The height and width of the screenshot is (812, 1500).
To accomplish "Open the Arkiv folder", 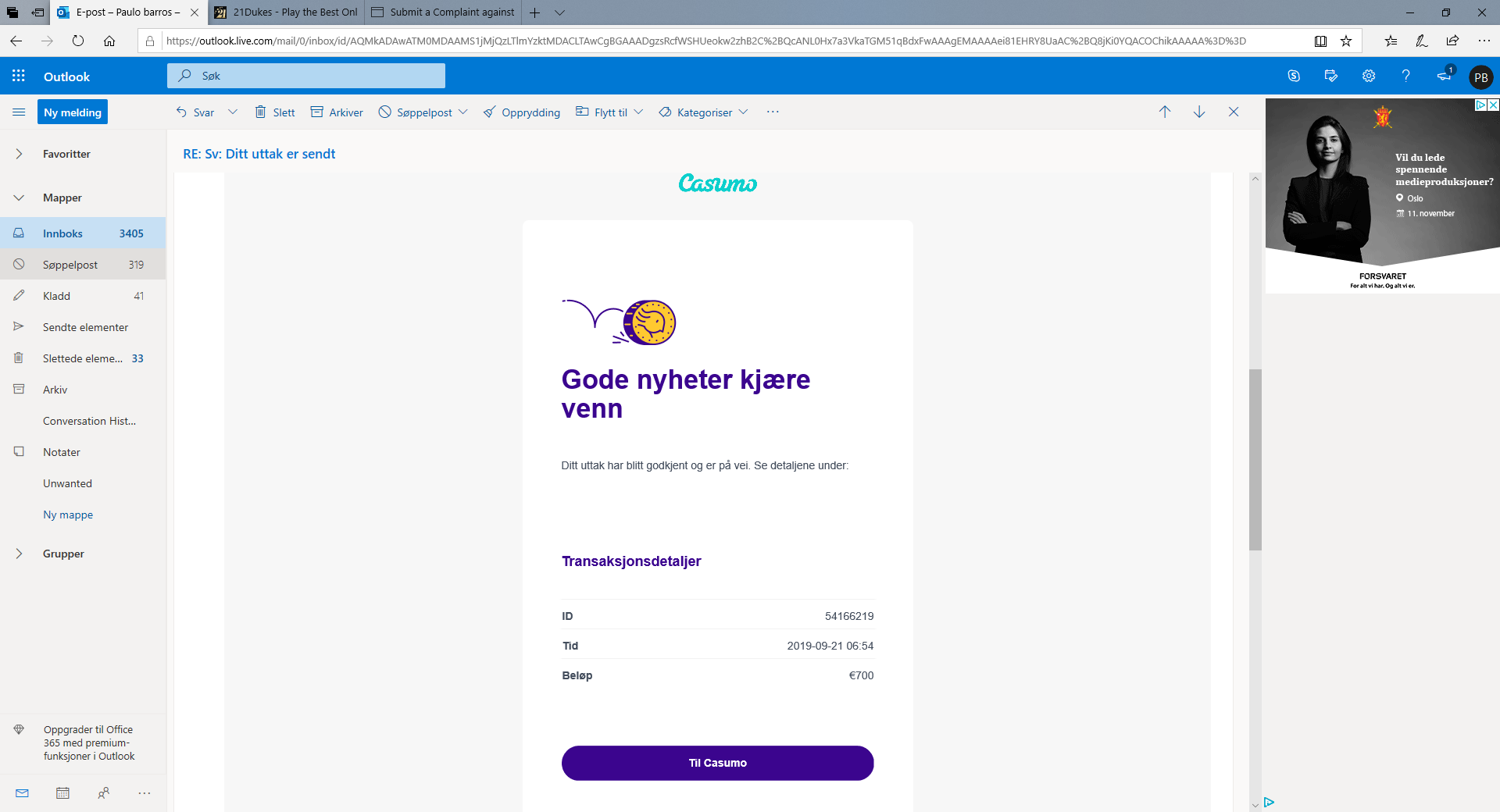I will (83, 390).
